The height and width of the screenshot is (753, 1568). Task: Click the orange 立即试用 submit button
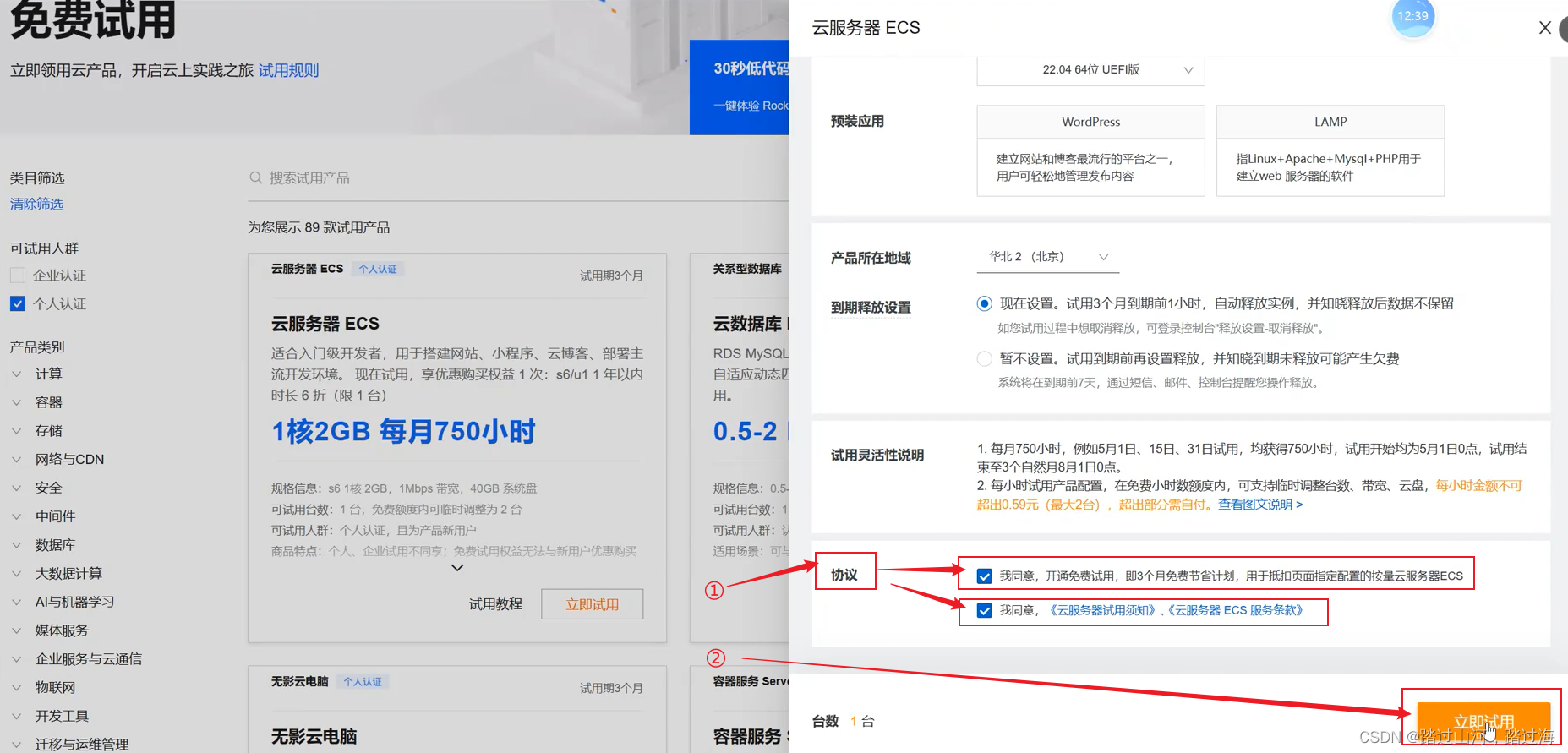coord(1483,723)
